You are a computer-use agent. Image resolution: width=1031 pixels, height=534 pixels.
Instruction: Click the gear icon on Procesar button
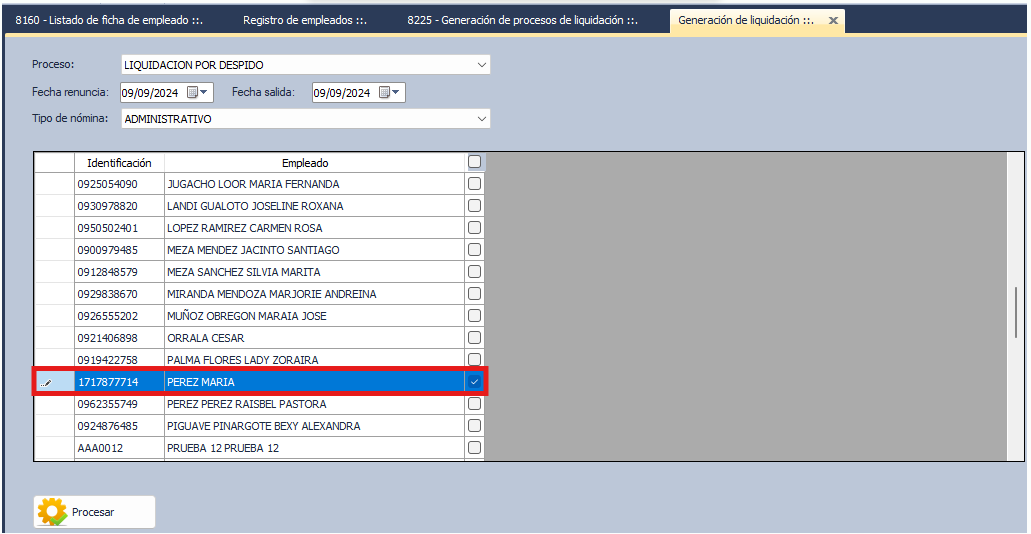pos(52,512)
